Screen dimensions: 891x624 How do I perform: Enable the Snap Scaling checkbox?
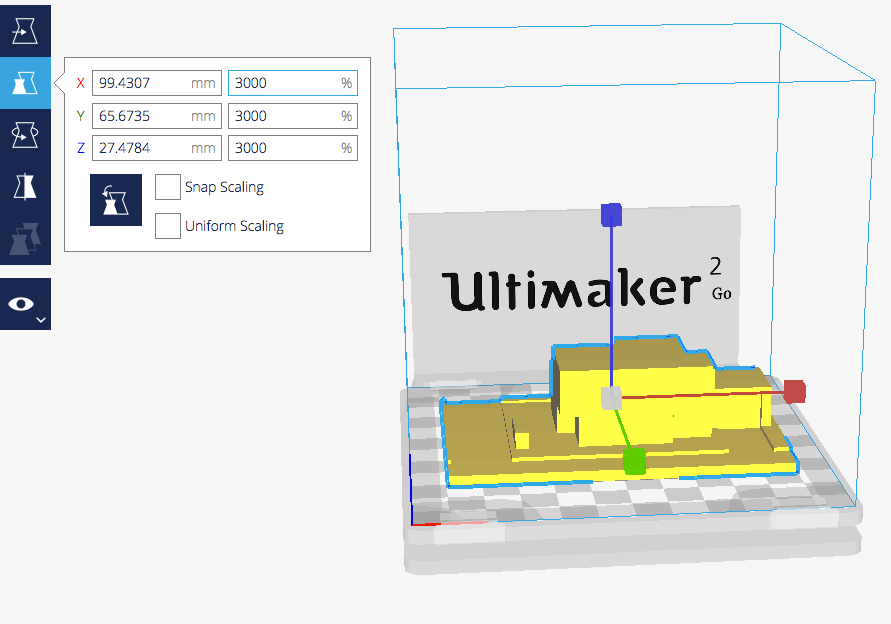(168, 187)
